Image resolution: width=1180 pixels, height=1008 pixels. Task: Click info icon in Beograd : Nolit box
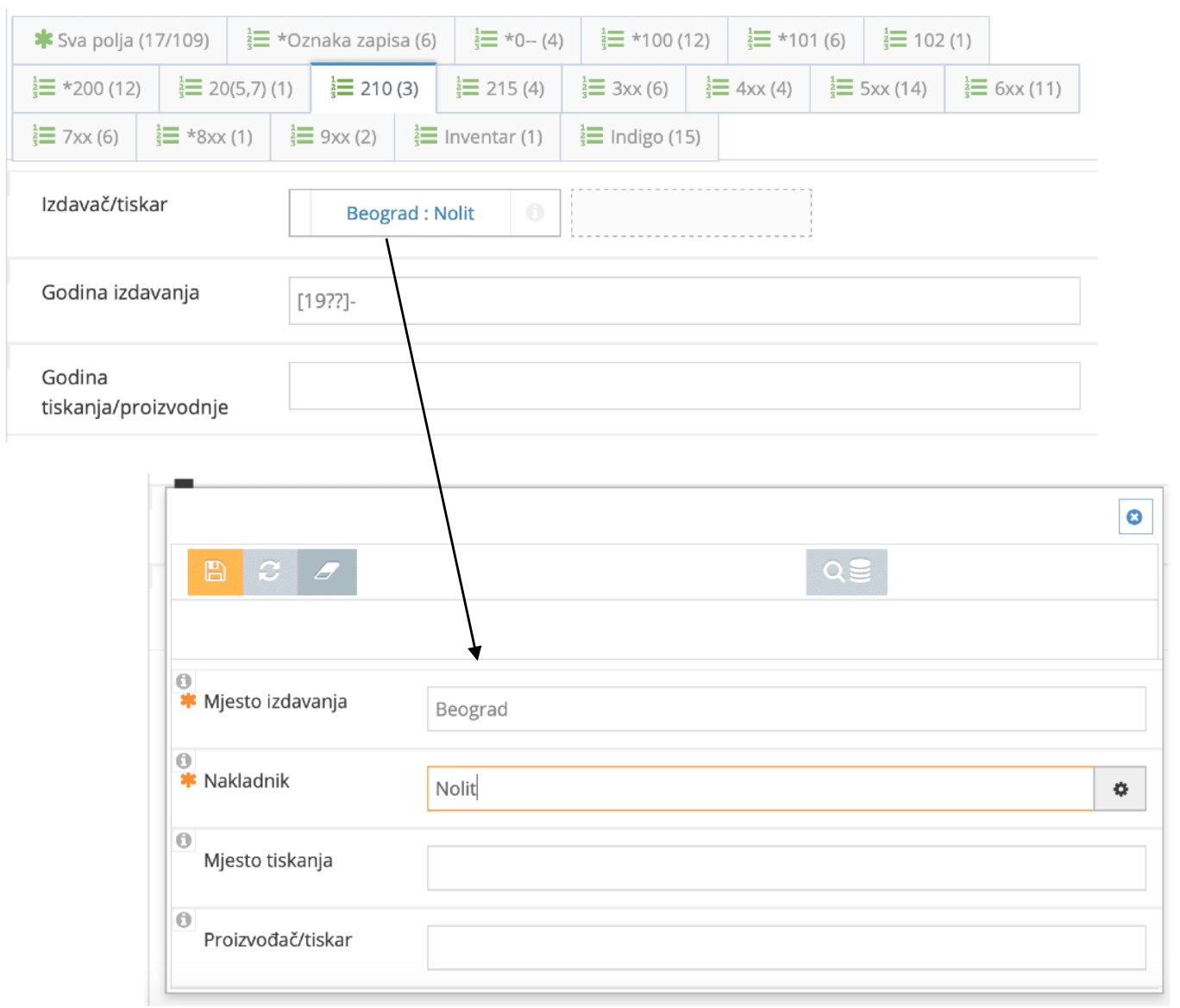[x=535, y=213]
